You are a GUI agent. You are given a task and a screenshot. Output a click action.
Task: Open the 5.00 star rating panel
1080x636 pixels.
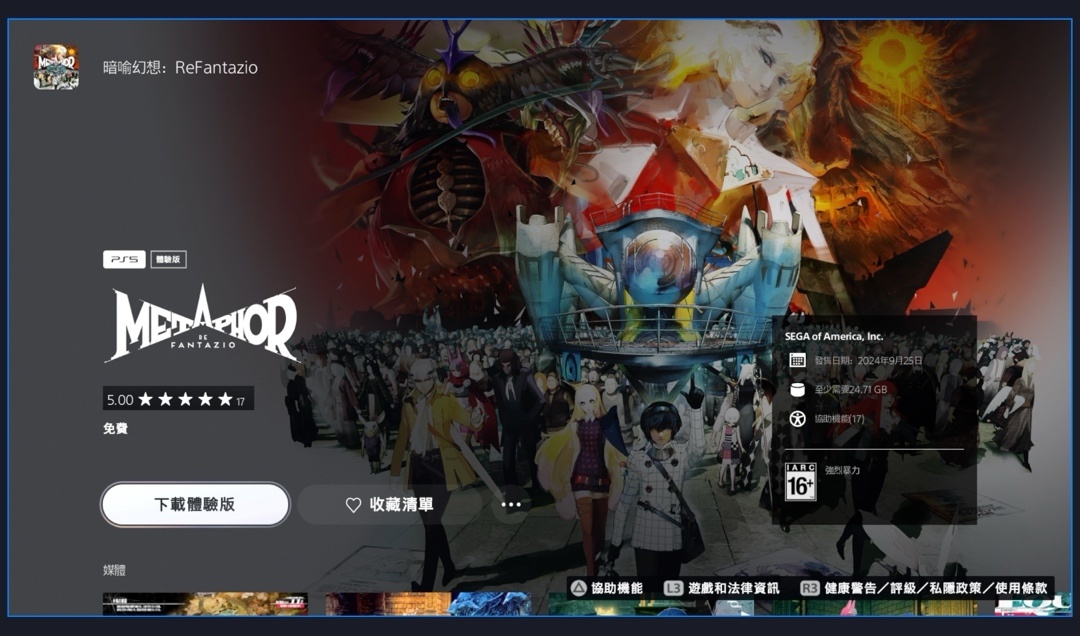tap(178, 399)
